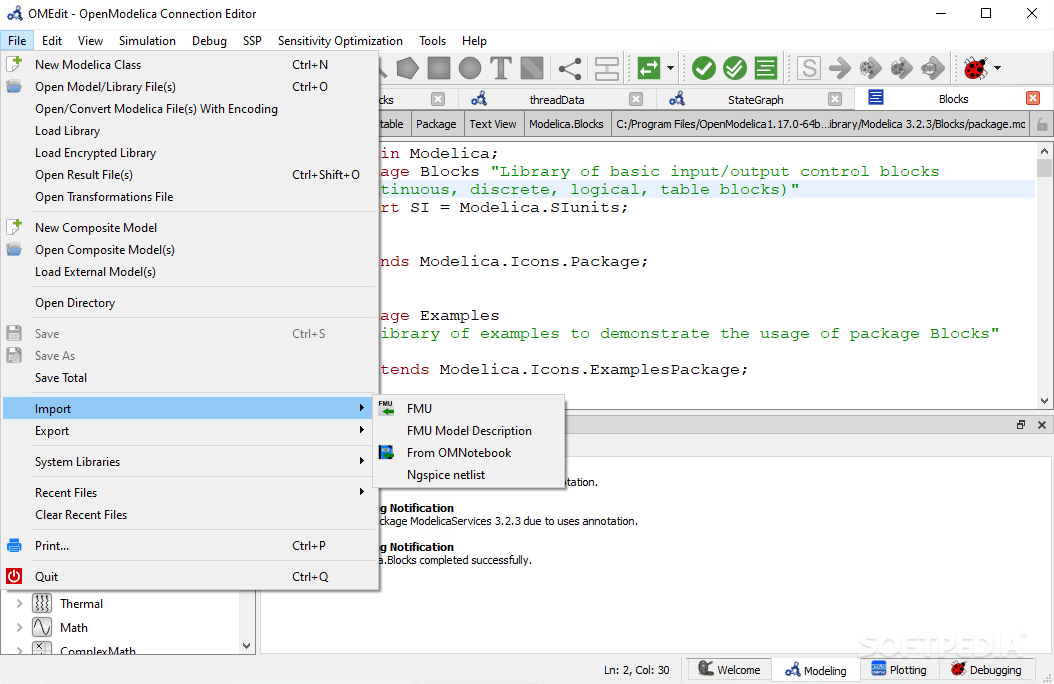1054x684 pixels.
Task: Choose New Composite Model
Action: click(x=188, y=228)
